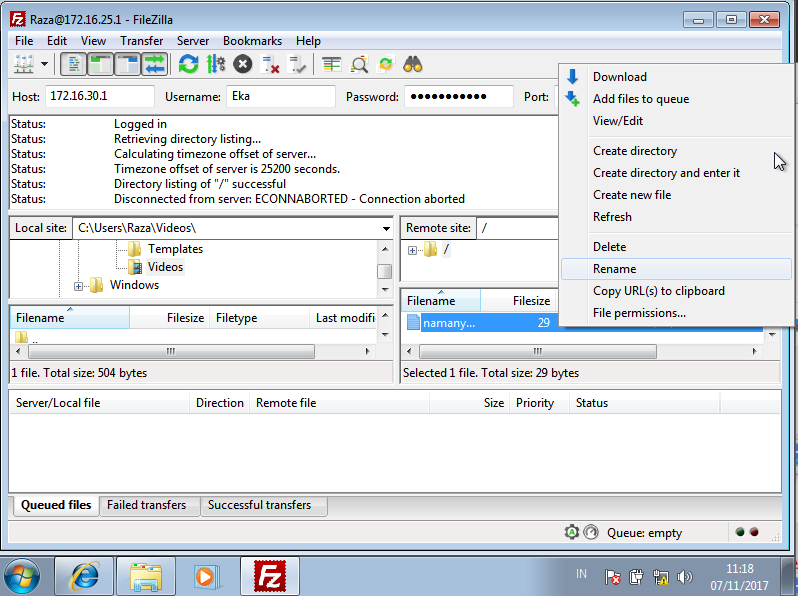798x596 pixels.
Task: Launch Internet Explorer from taskbar
Action: click(84, 577)
